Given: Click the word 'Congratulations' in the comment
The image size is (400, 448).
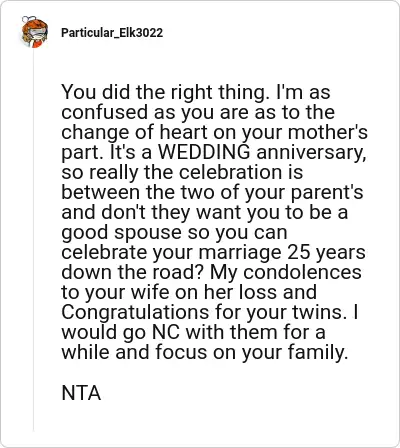Looking at the screenshot, I should pyautogui.click(x=135, y=313).
